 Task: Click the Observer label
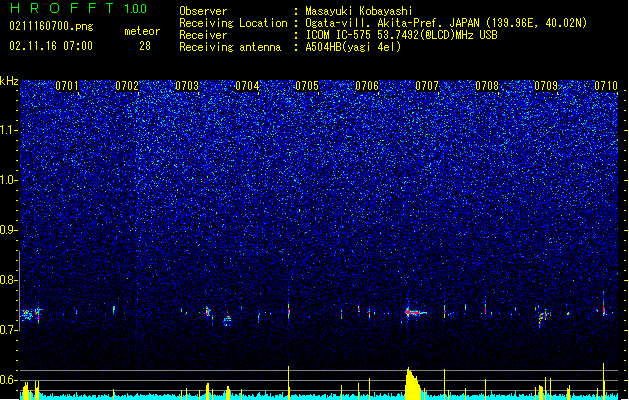[203, 11]
